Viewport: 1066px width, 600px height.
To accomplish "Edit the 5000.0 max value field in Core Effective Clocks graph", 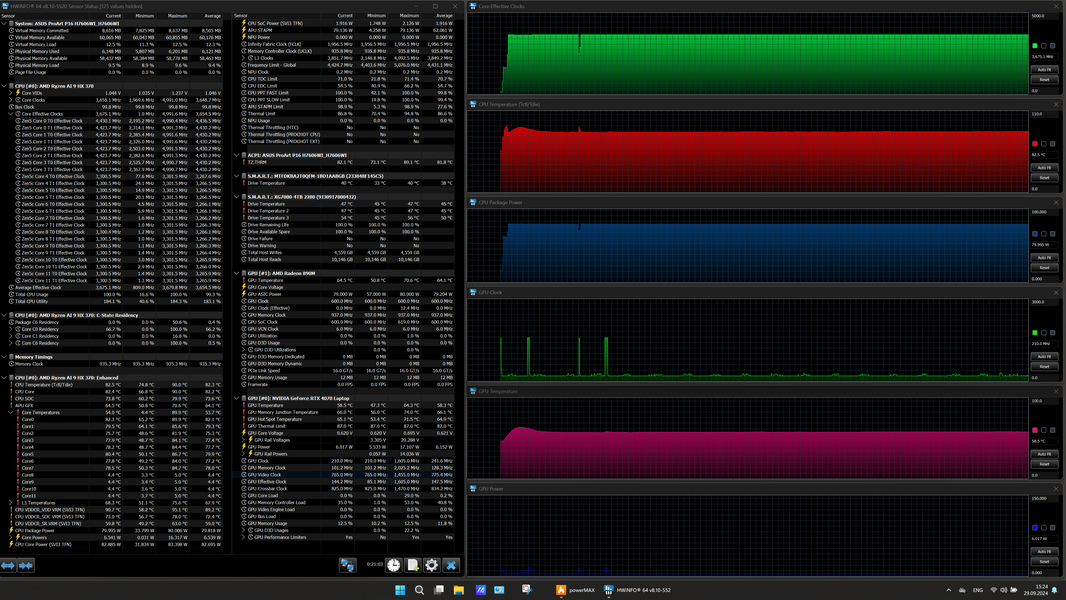I will (1044, 16).
